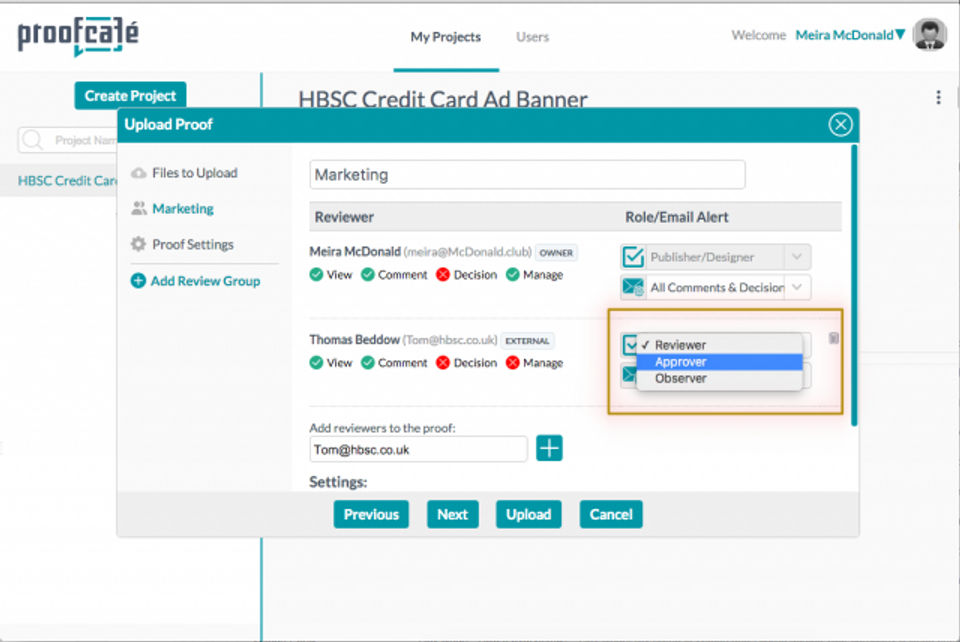
Task: Click the OWNER badge next to Meira
Action: [556, 252]
